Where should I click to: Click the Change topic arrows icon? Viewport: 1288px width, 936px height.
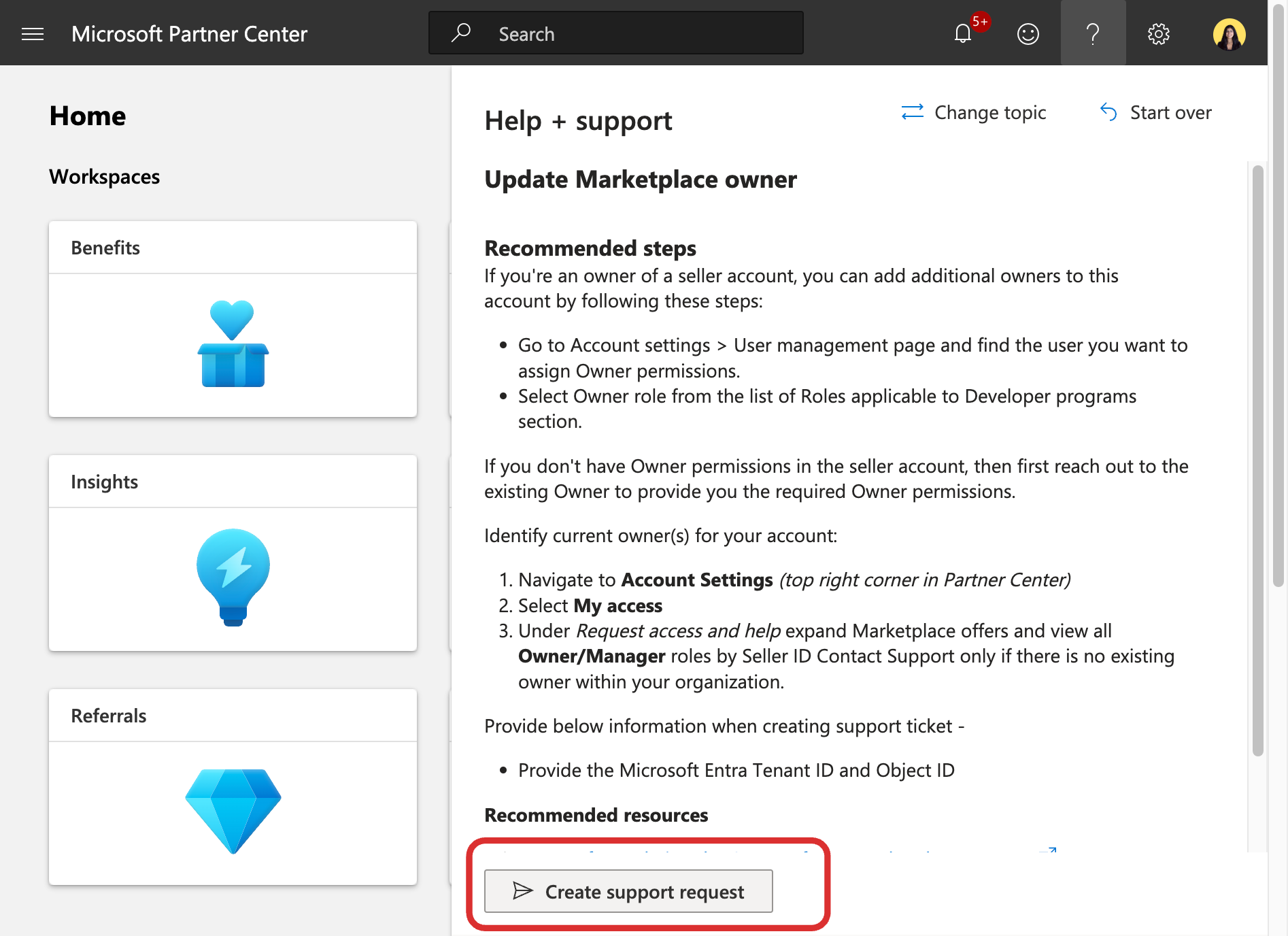pyautogui.click(x=912, y=112)
